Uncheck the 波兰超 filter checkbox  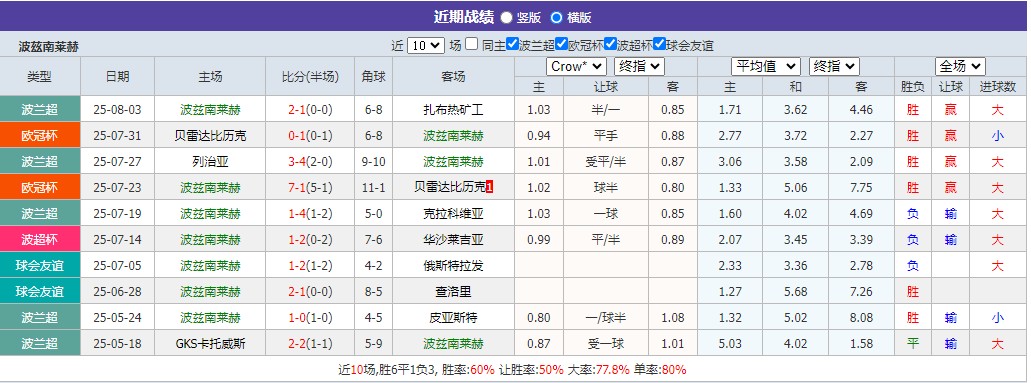513,44
